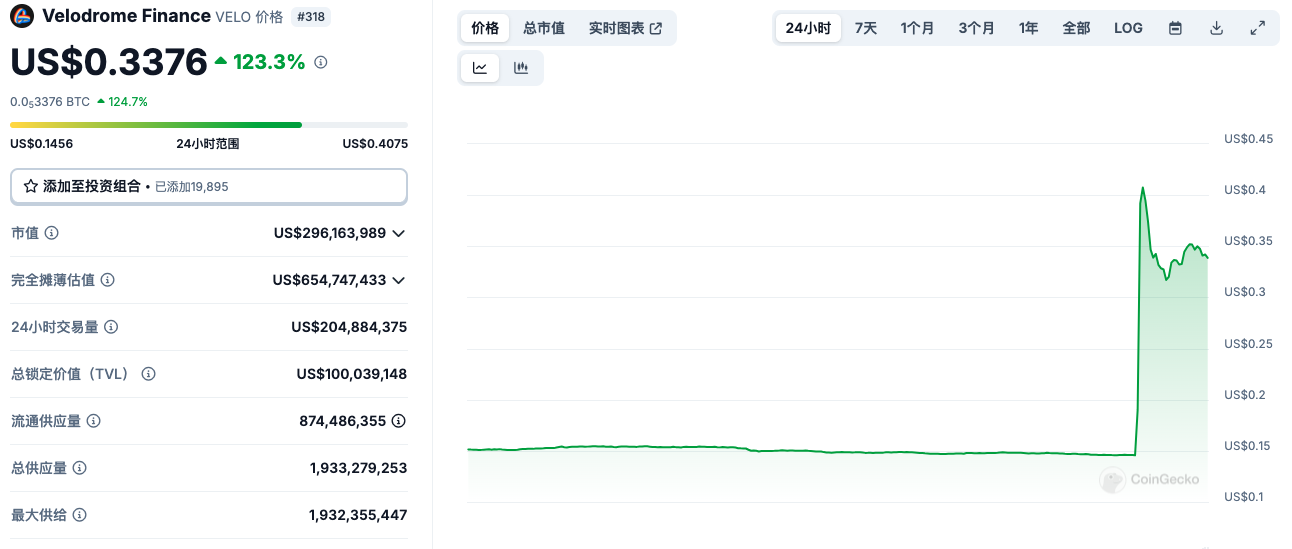1292x549 pixels.
Task: Click 添加至投资组合 button
Action: tap(209, 186)
